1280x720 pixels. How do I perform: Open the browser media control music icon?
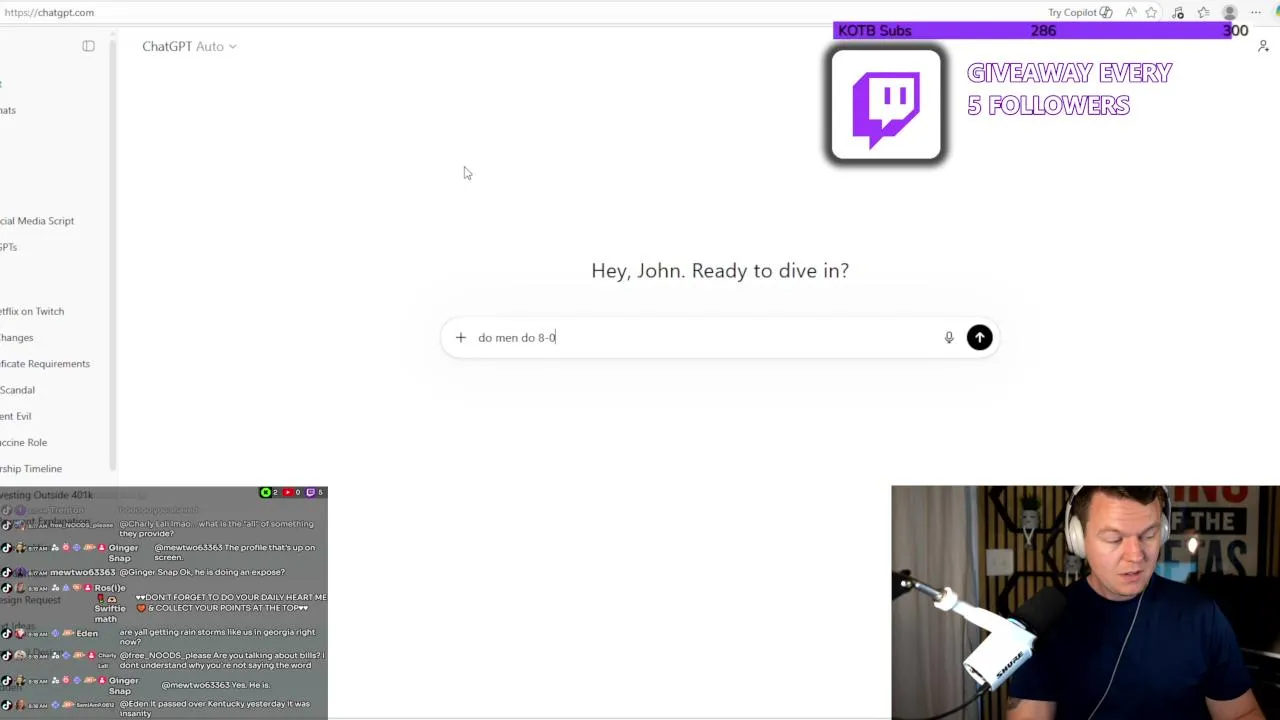click(1178, 12)
